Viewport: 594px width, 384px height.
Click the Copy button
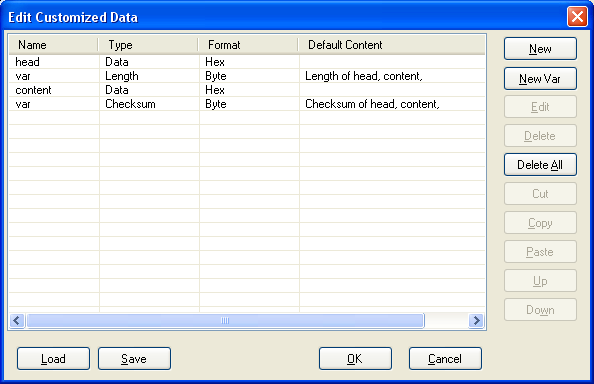[x=540, y=223]
